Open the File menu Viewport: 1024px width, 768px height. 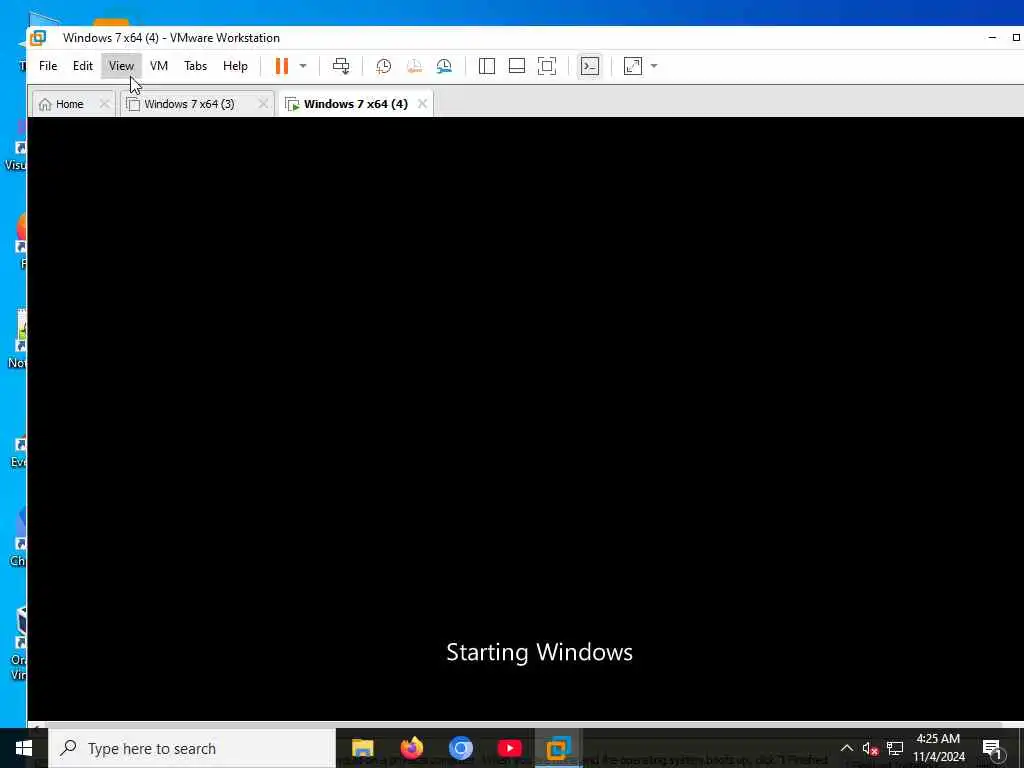[x=48, y=66]
